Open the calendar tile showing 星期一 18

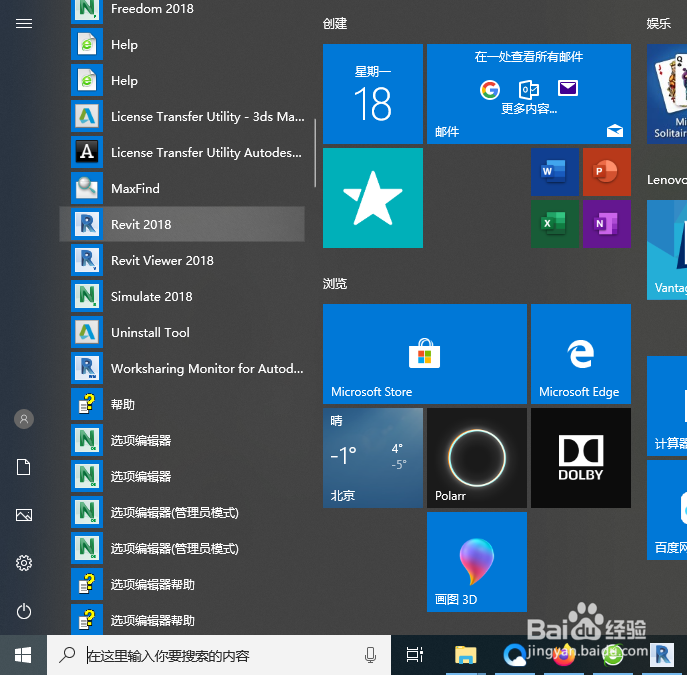pos(373,94)
